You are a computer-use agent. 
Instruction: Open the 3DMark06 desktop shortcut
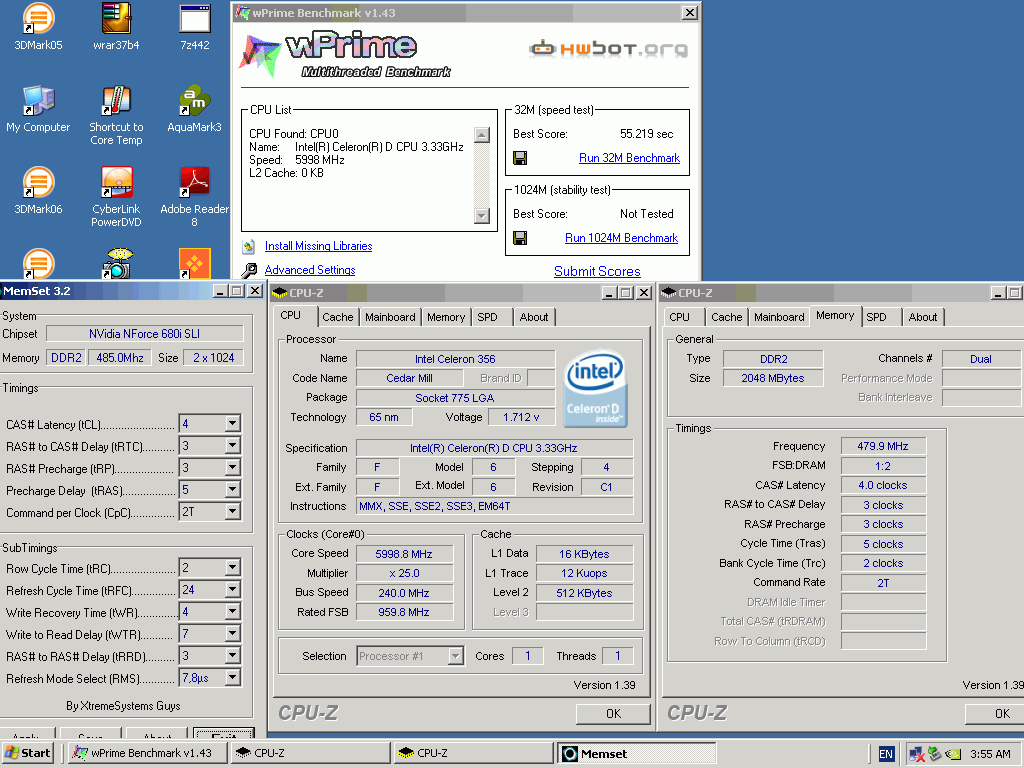tap(38, 191)
